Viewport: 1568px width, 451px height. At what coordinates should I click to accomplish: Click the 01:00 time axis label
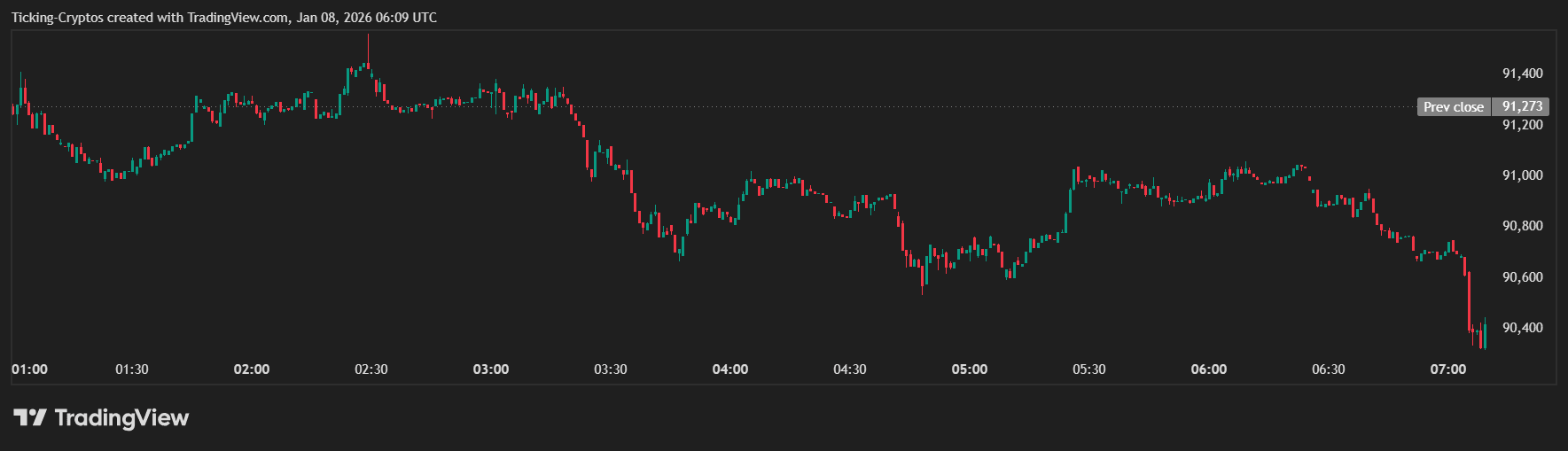click(29, 369)
